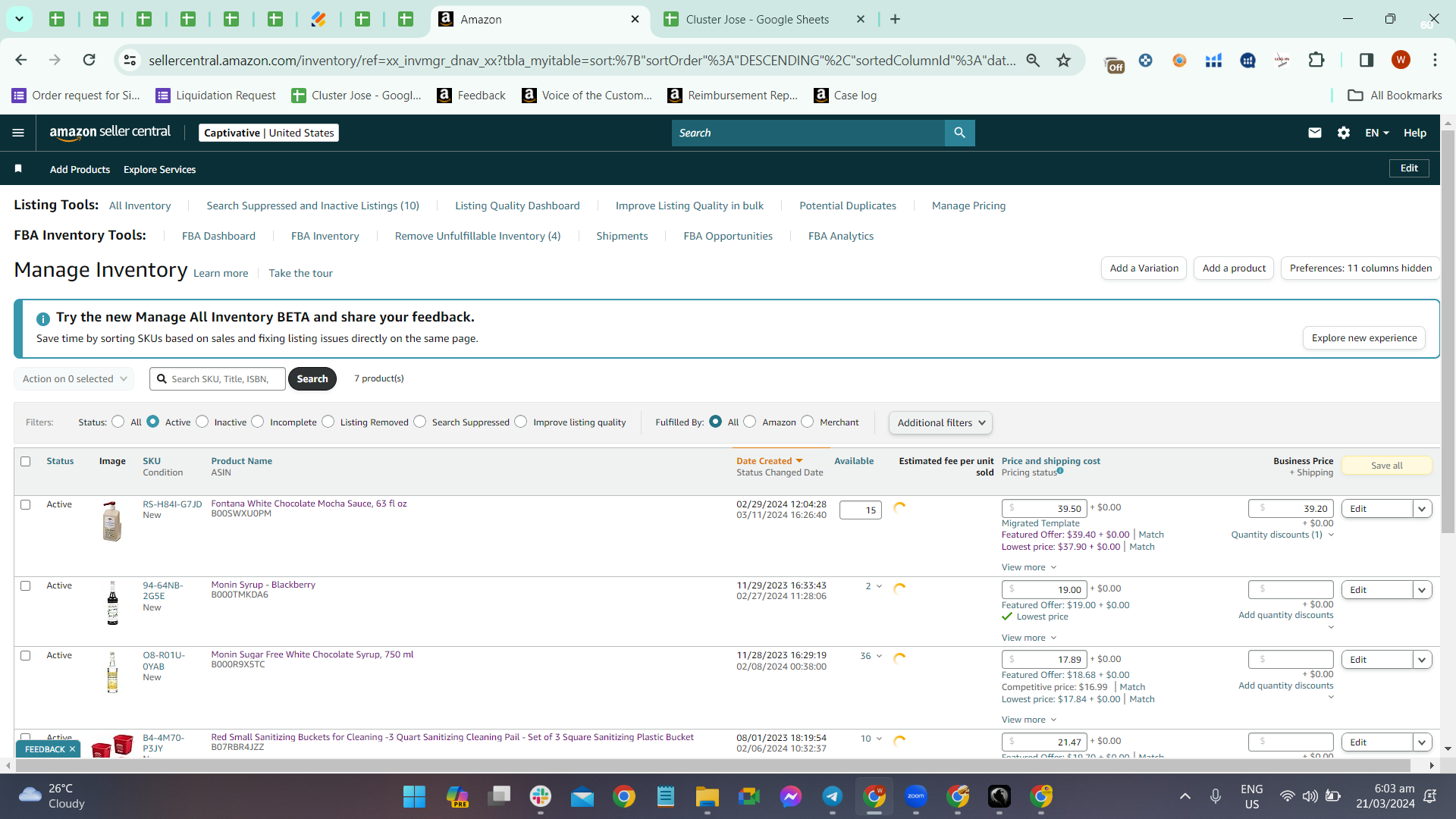
Task: Click the zoom magnifier icon in address bar
Action: [x=1033, y=60]
